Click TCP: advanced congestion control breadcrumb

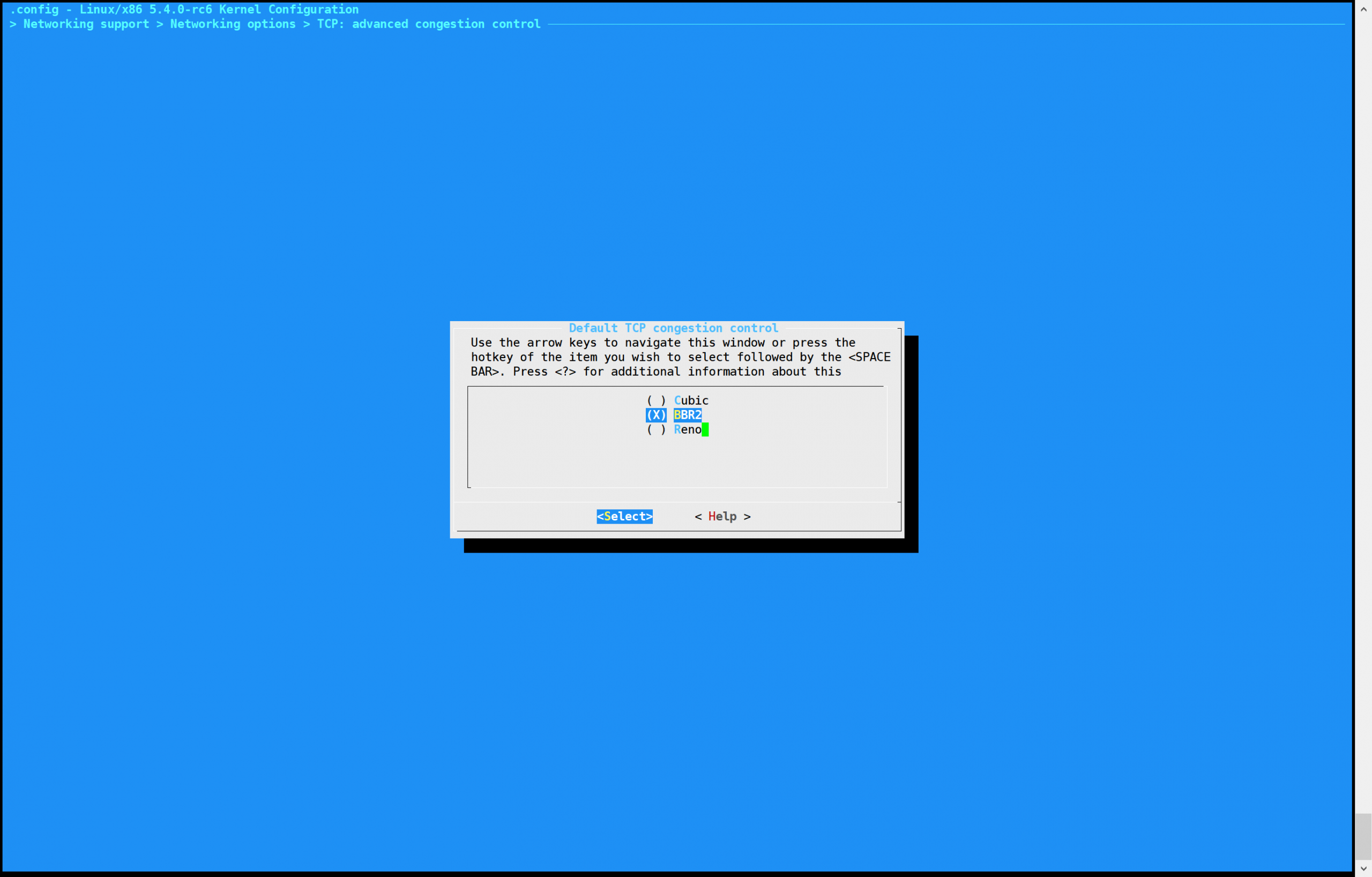click(428, 24)
